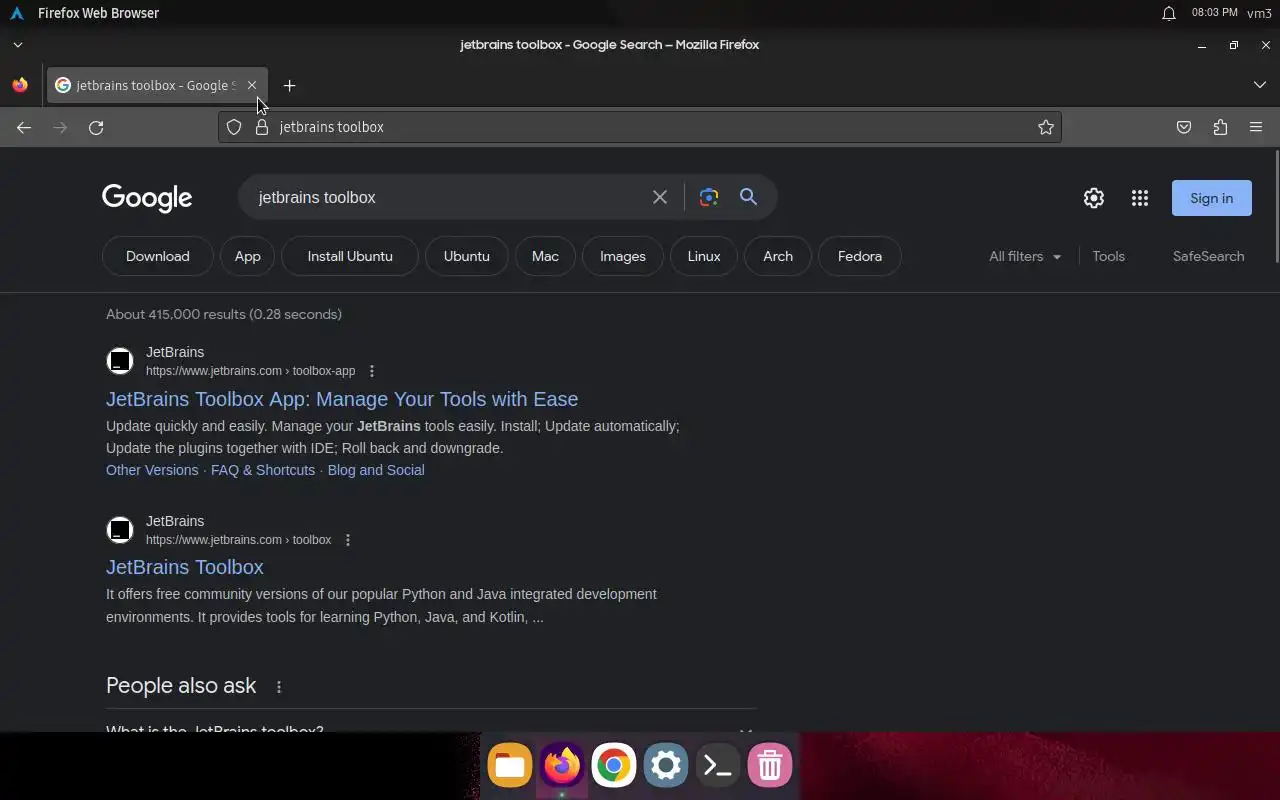Open Google quick settings gear
Image resolution: width=1280 pixels, height=800 pixels.
[x=1094, y=198]
